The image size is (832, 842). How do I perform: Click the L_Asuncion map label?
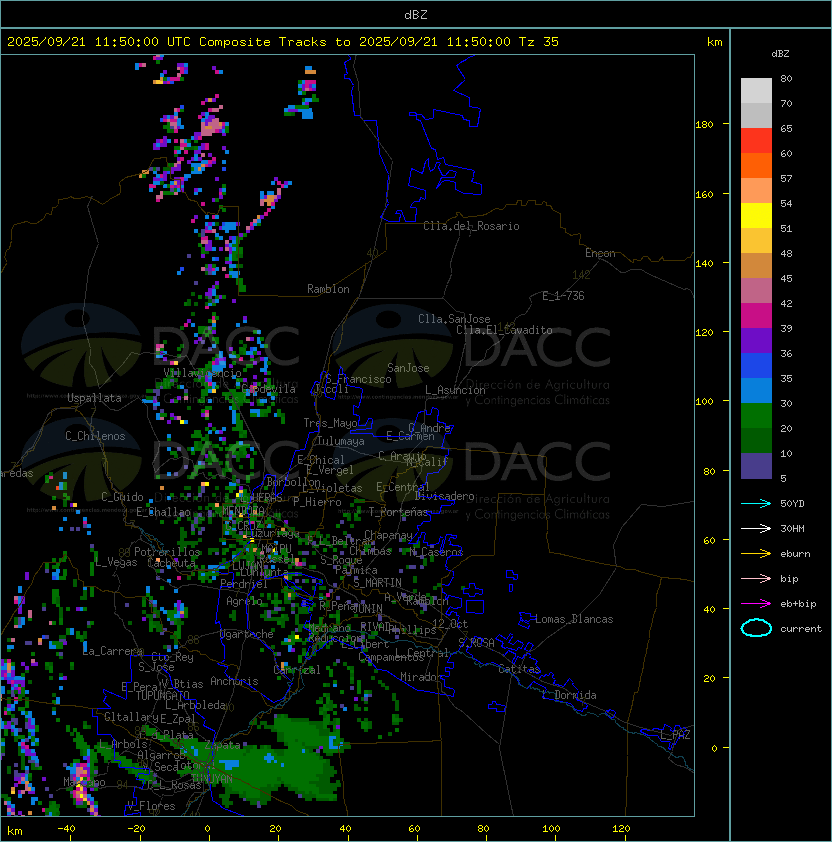[x=455, y=390]
